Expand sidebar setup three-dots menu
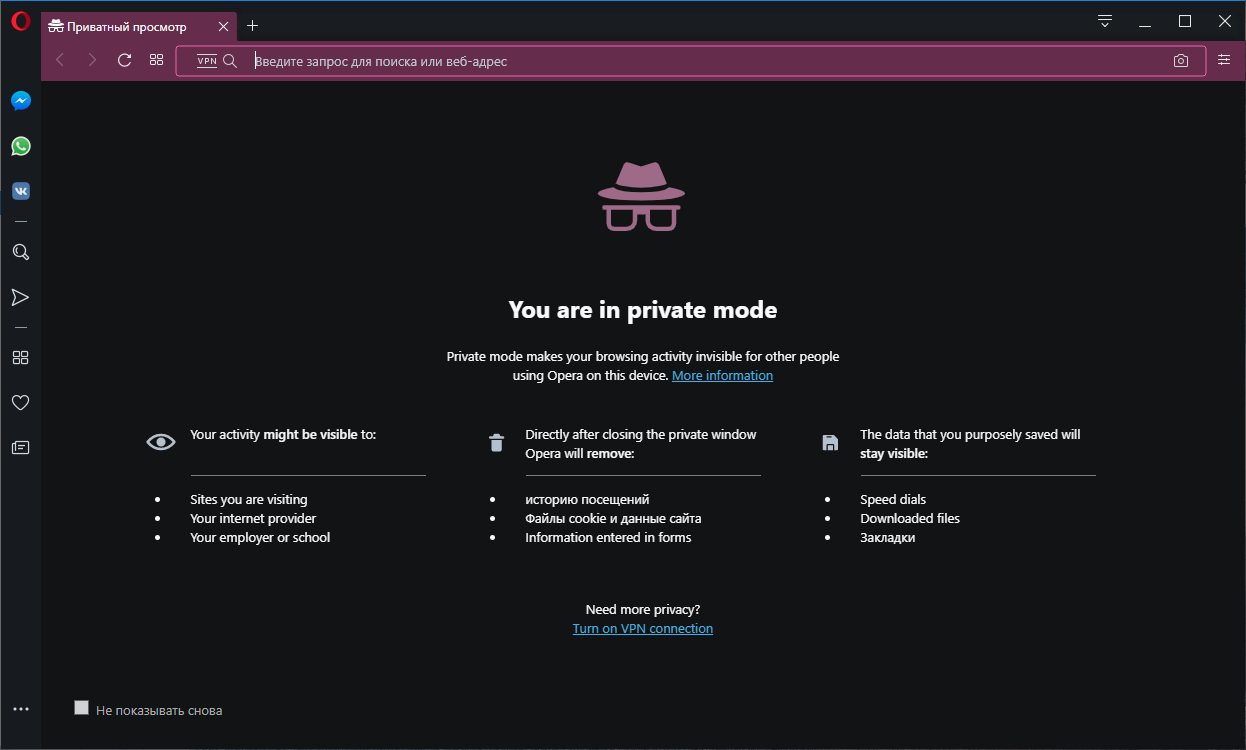Viewport: 1246px width, 750px height. point(21,709)
